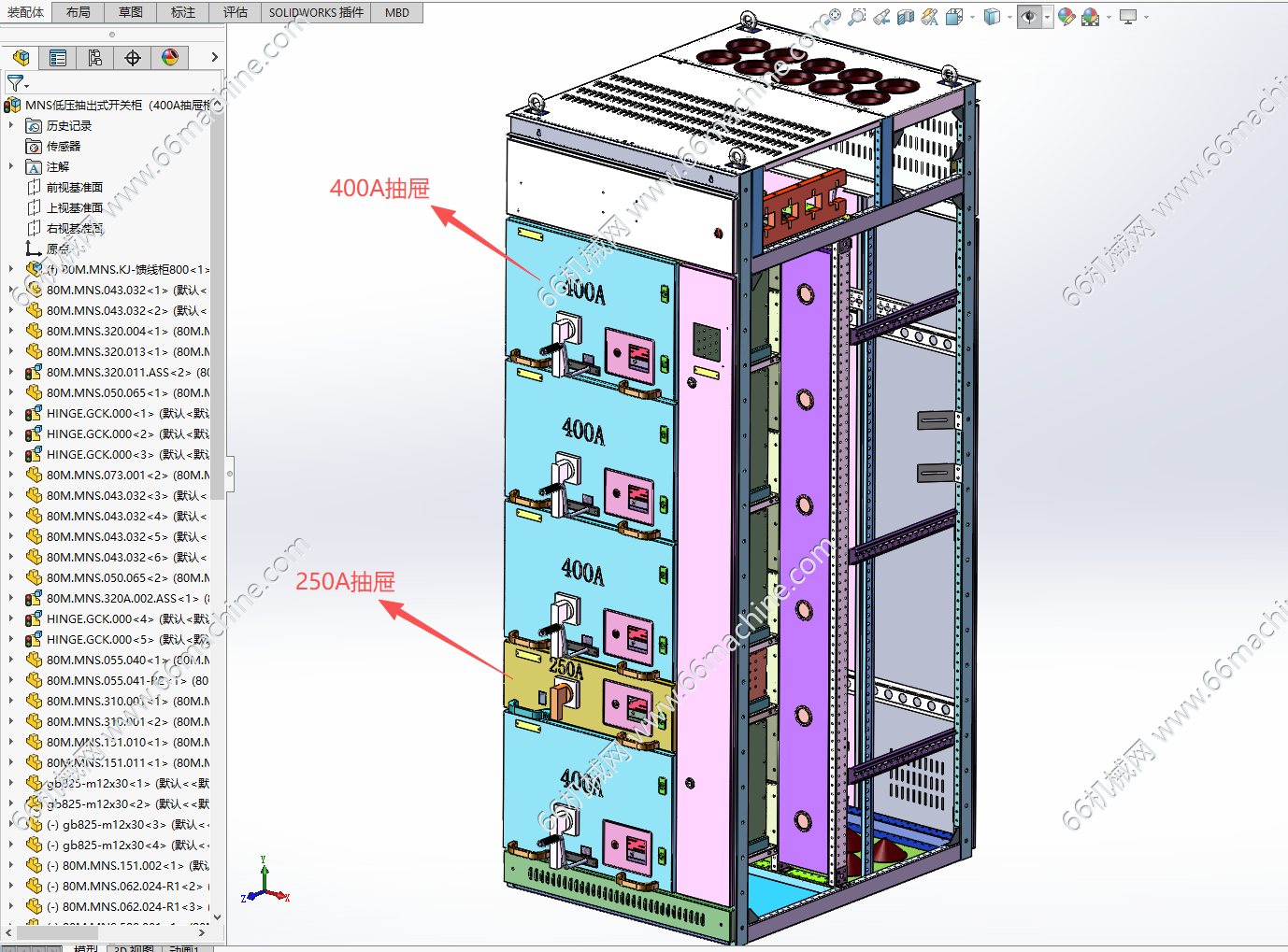Open the Display Style dropdown arrow
This screenshot has width=1288, height=952.
click(1009, 17)
